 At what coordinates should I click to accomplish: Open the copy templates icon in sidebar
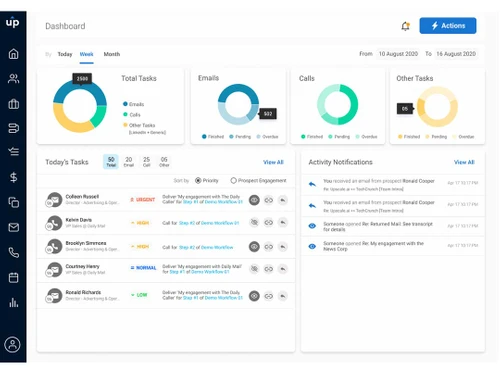point(13,202)
